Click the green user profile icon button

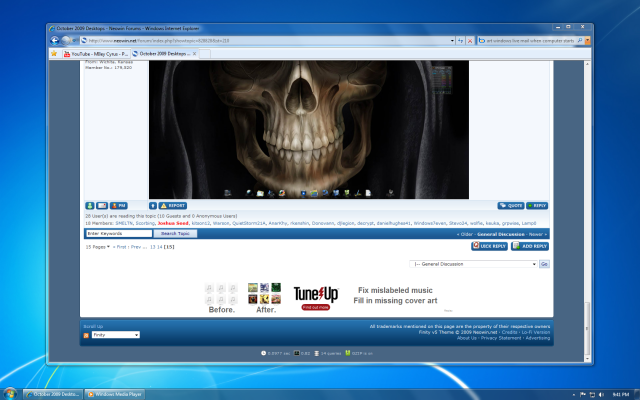point(90,206)
